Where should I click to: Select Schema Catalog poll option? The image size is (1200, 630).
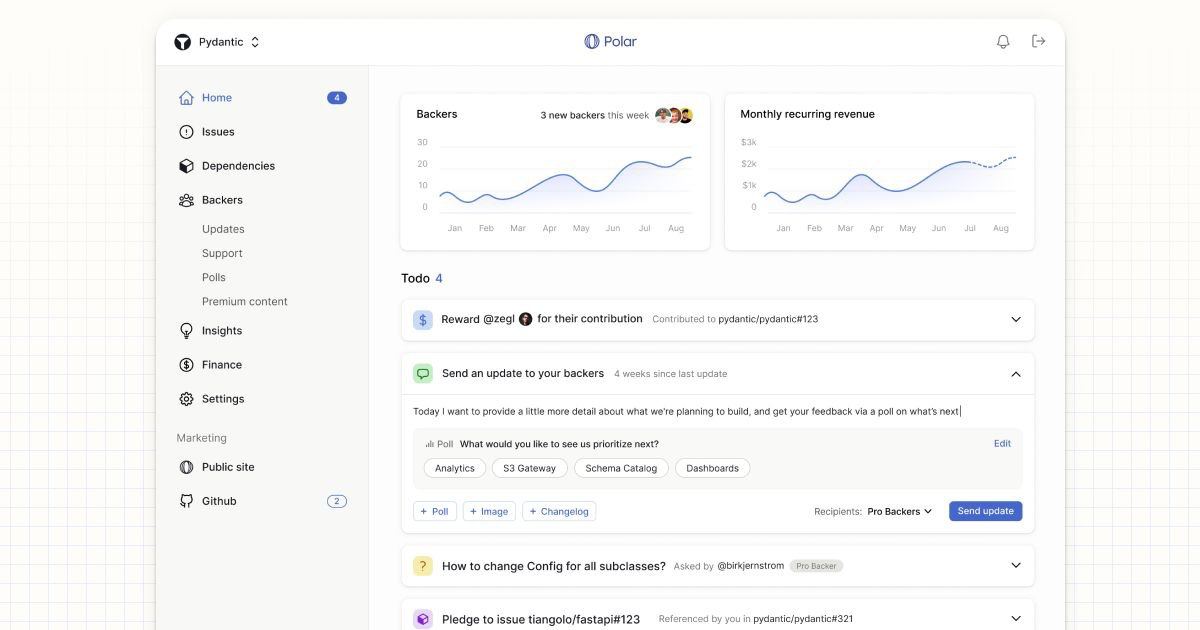pos(621,468)
